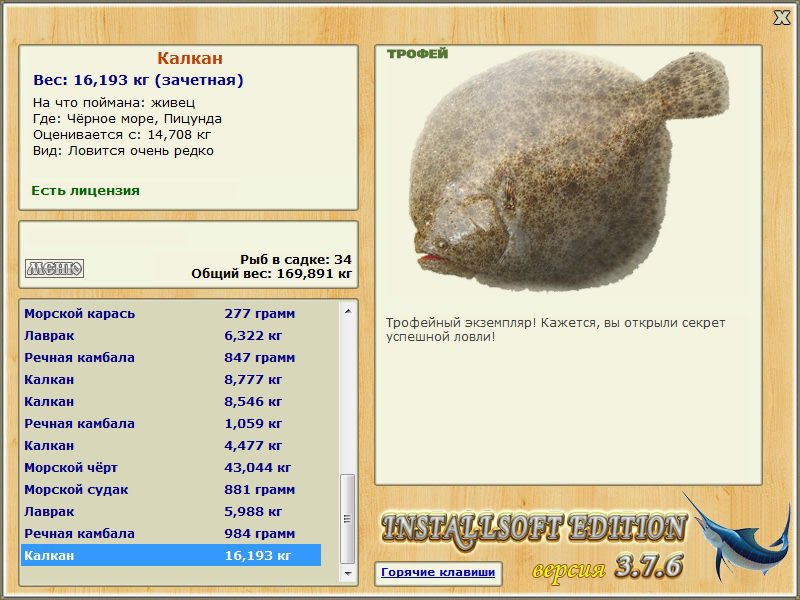
Task: Click the fish list scrollbar thumb
Action: 348,518
